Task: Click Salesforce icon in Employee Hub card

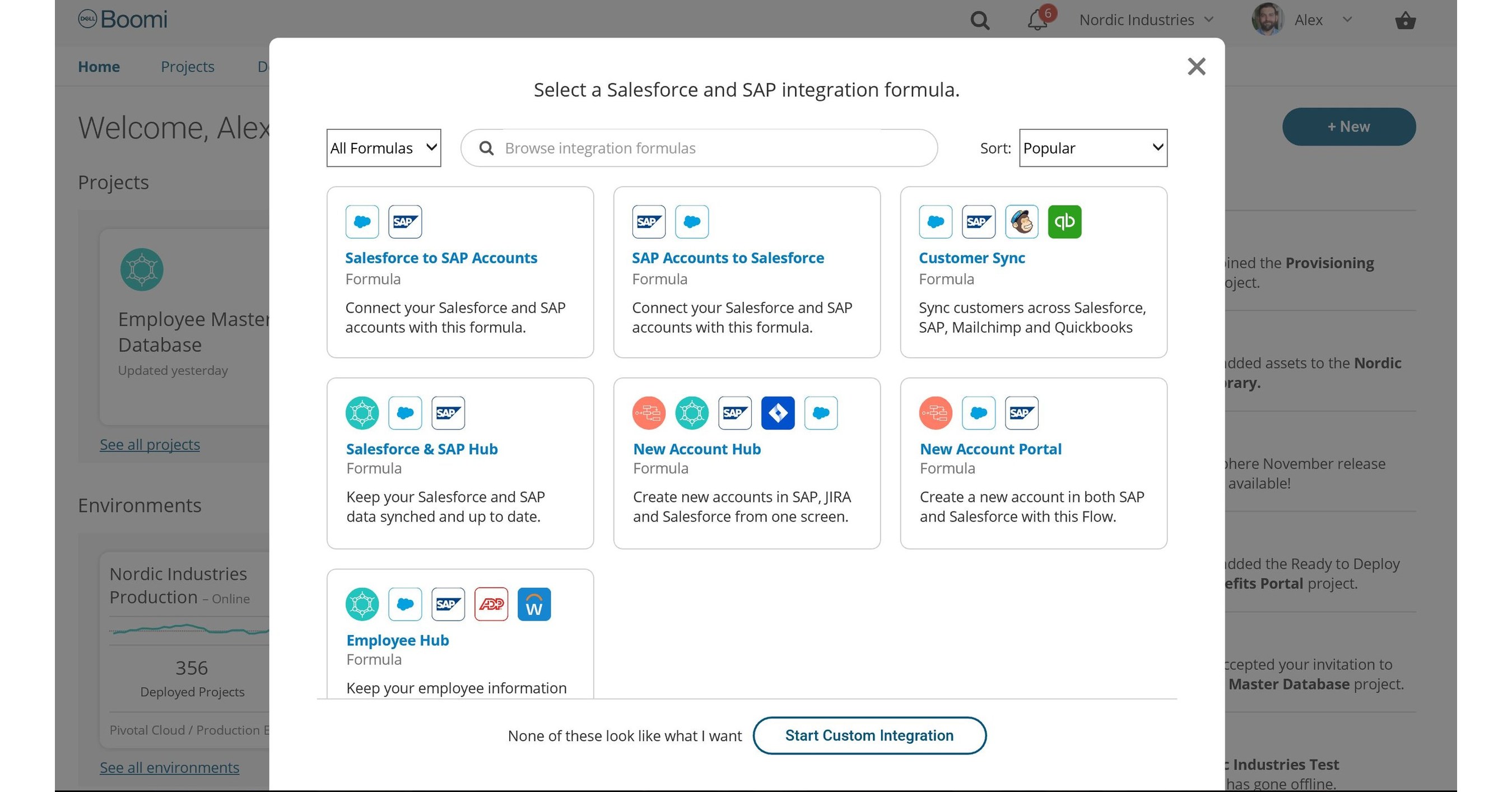Action: [x=405, y=604]
